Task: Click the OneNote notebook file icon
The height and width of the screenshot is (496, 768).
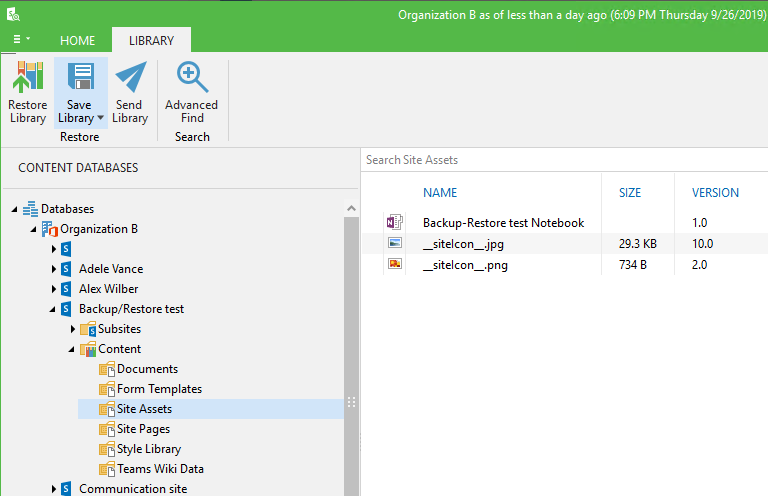Action: (x=394, y=222)
